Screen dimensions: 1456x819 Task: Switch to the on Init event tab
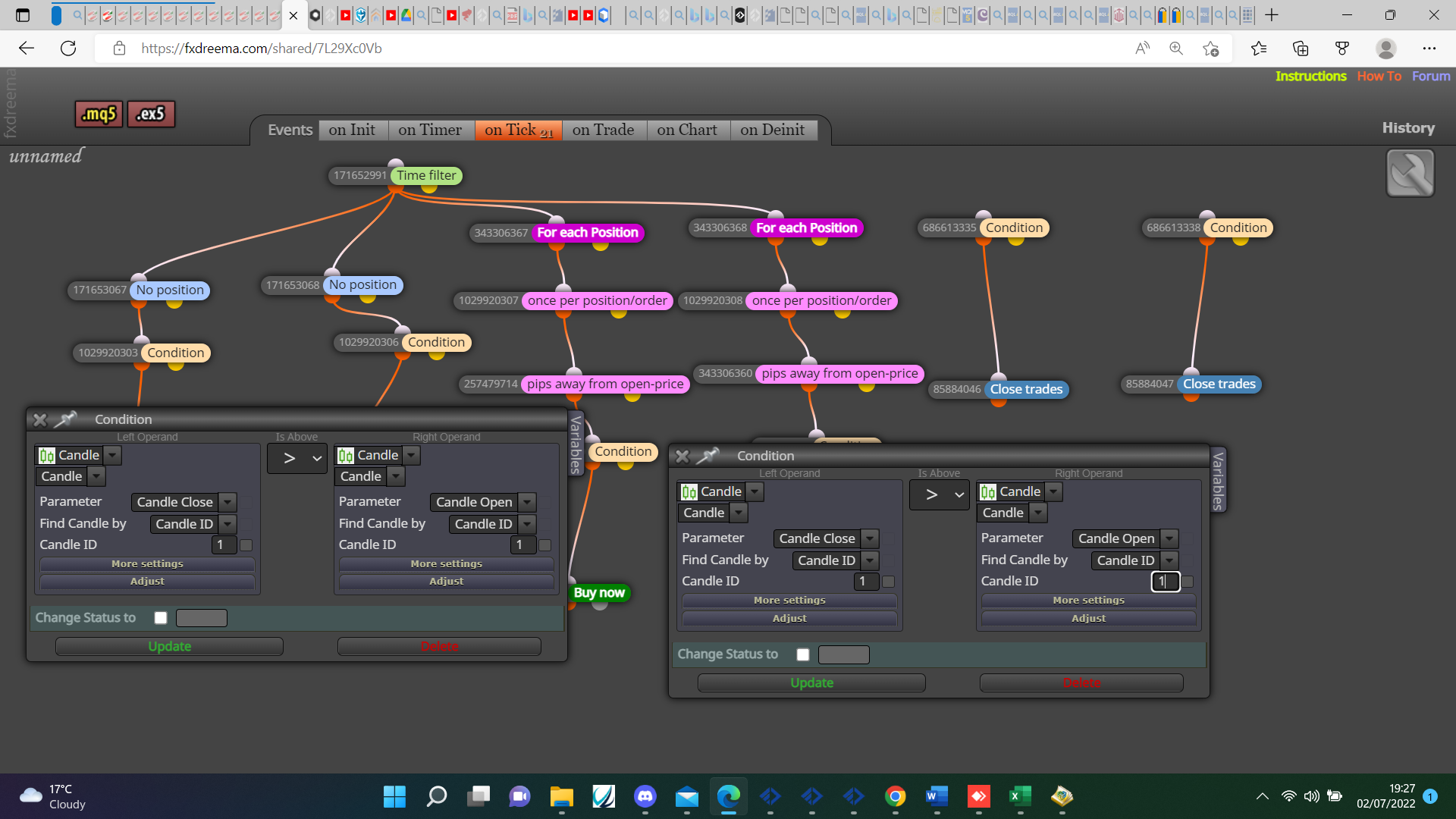tap(352, 130)
